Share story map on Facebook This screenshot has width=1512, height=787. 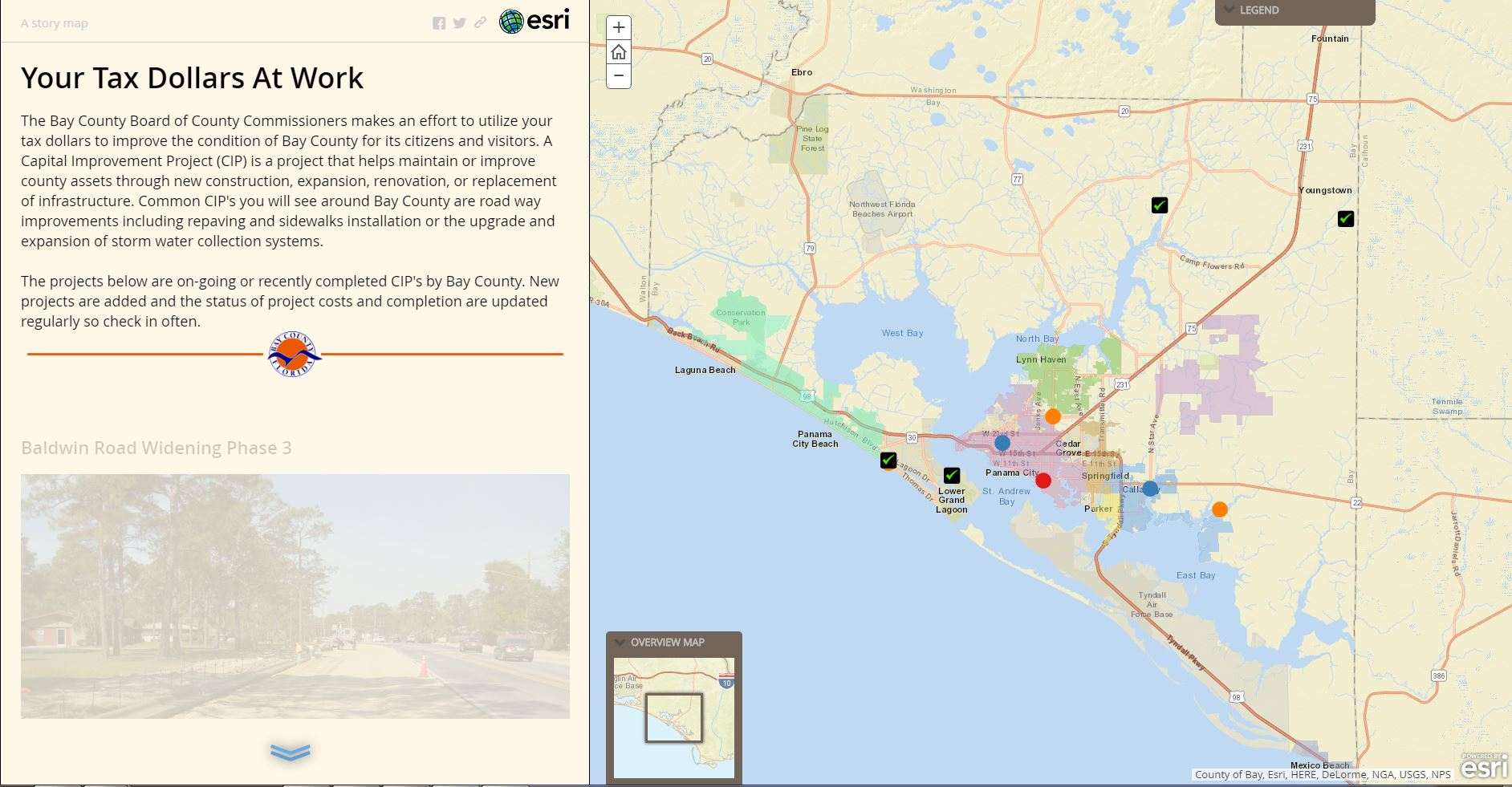pyautogui.click(x=439, y=23)
